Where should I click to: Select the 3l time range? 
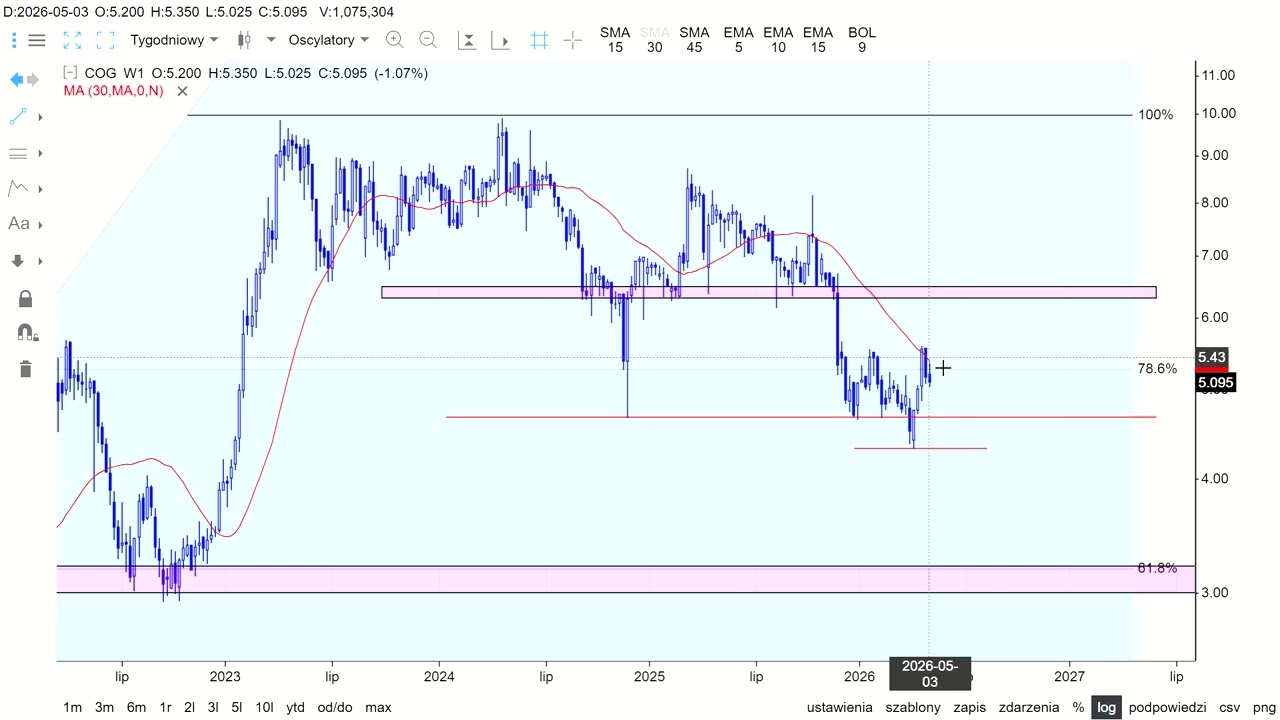coord(213,707)
